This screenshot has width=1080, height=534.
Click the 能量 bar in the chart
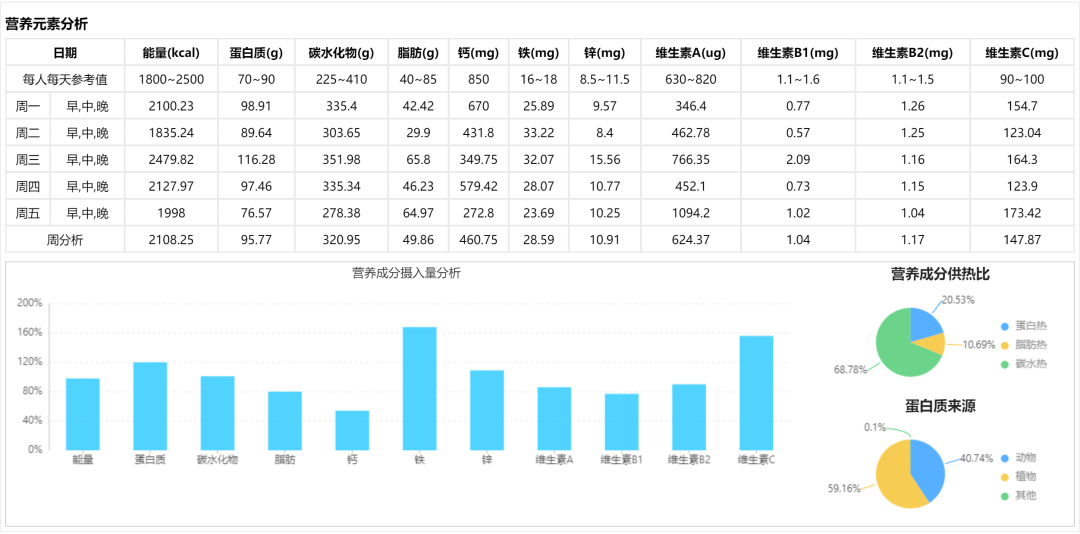pos(83,414)
